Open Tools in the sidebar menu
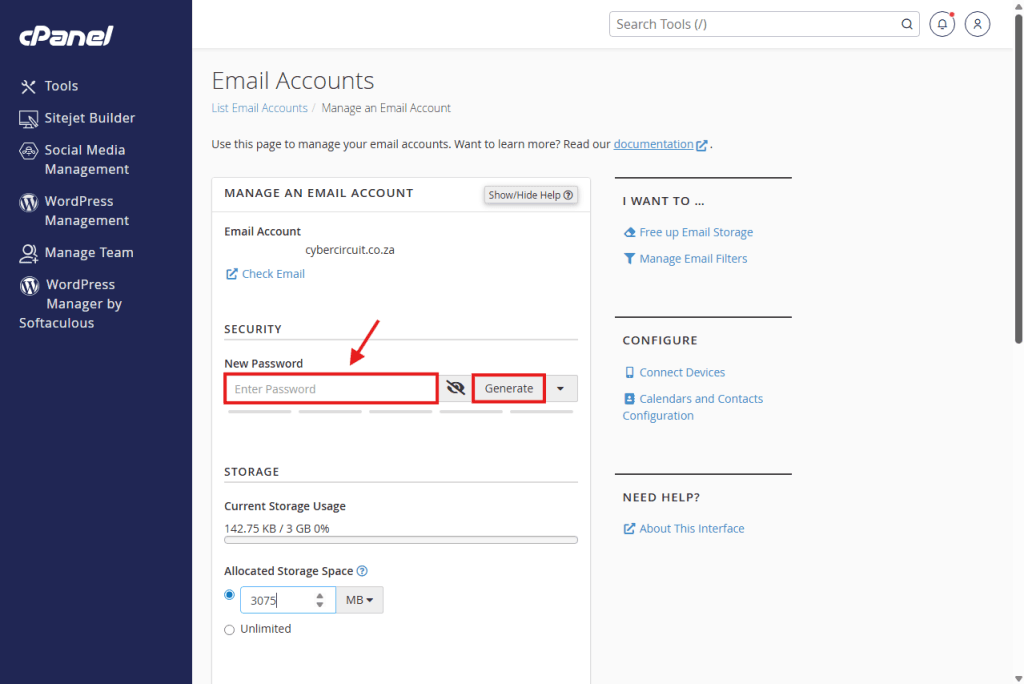The image size is (1024, 684). [61, 86]
